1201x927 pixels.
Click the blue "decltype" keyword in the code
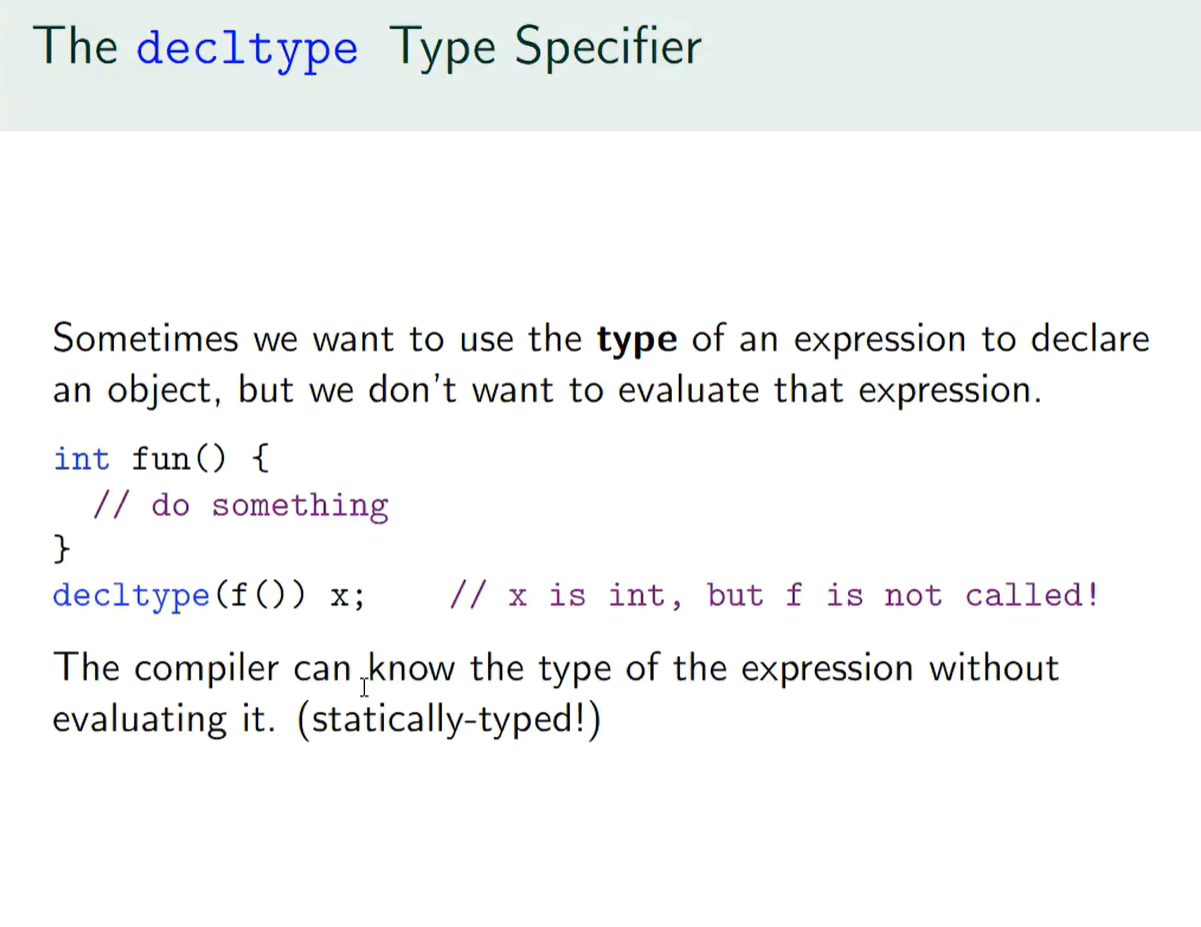tap(130, 596)
